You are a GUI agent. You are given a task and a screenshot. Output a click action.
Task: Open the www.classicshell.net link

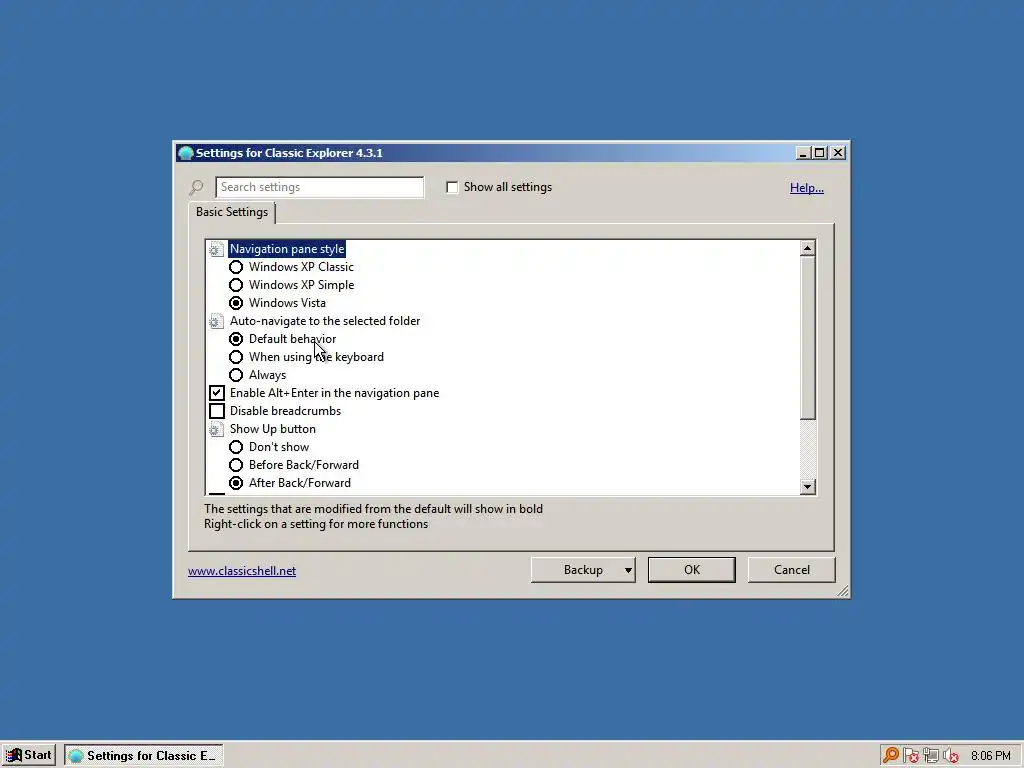pos(242,571)
